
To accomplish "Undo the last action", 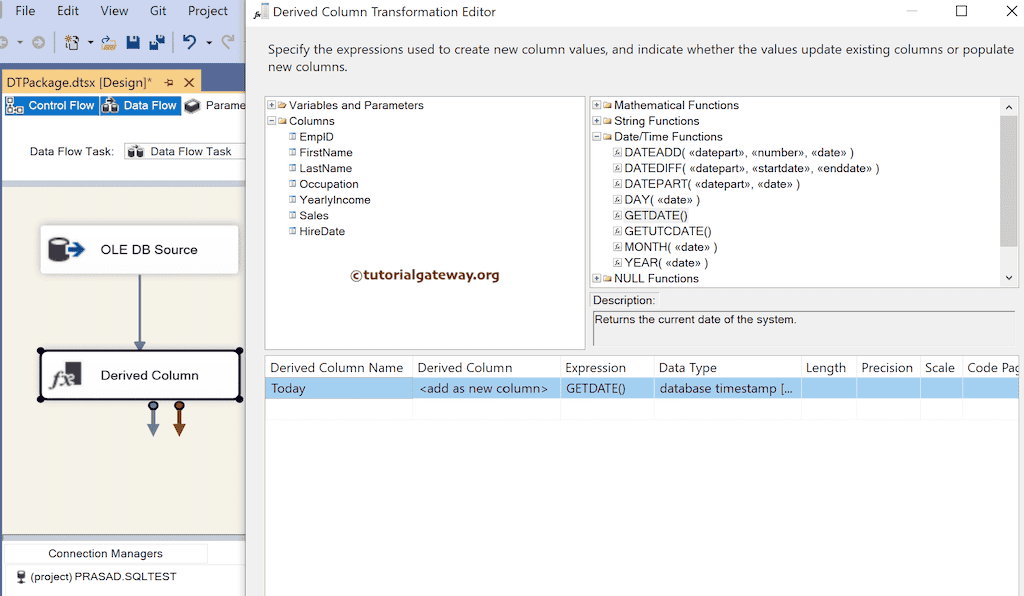I will tap(189, 42).
